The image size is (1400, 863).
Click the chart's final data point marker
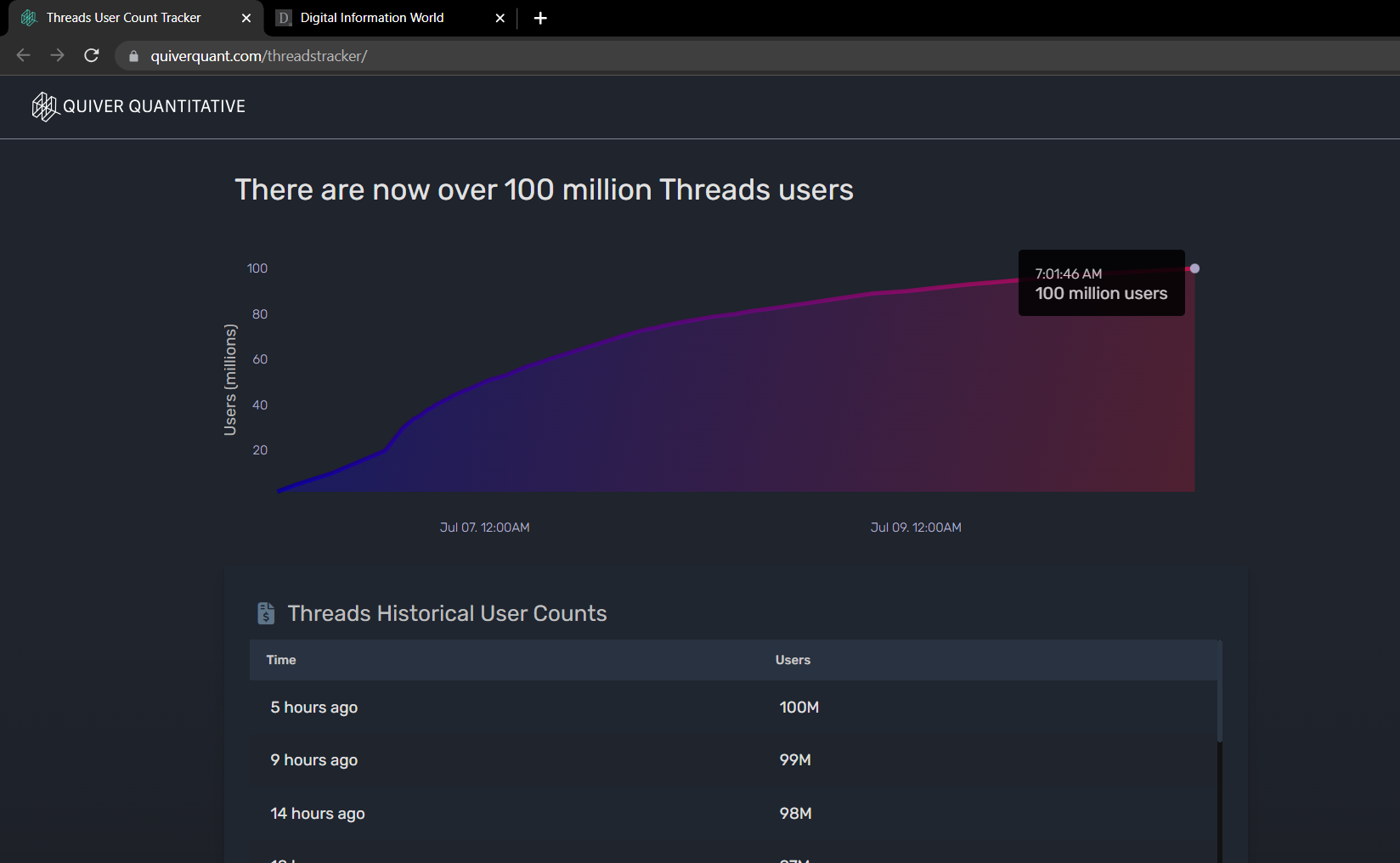pos(1194,268)
